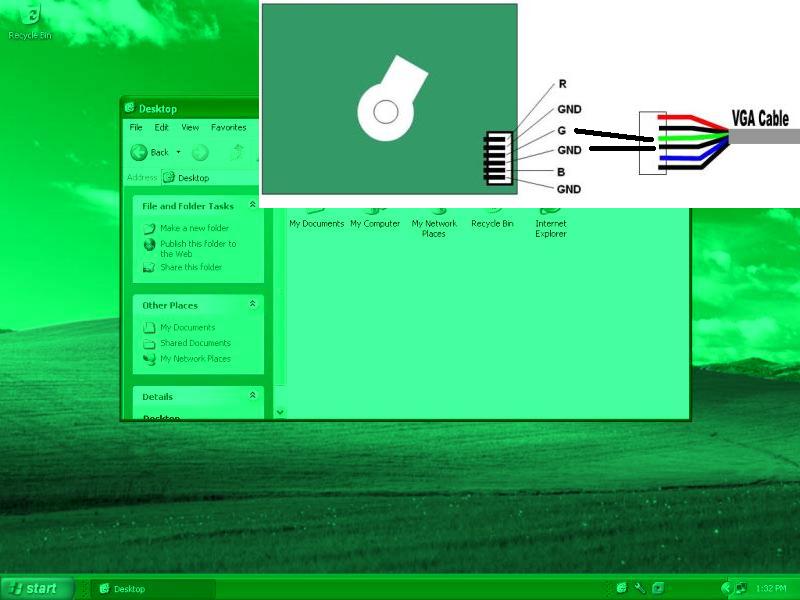Show hidden tray icons arrow
800x600 pixels.
tap(725, 589)
